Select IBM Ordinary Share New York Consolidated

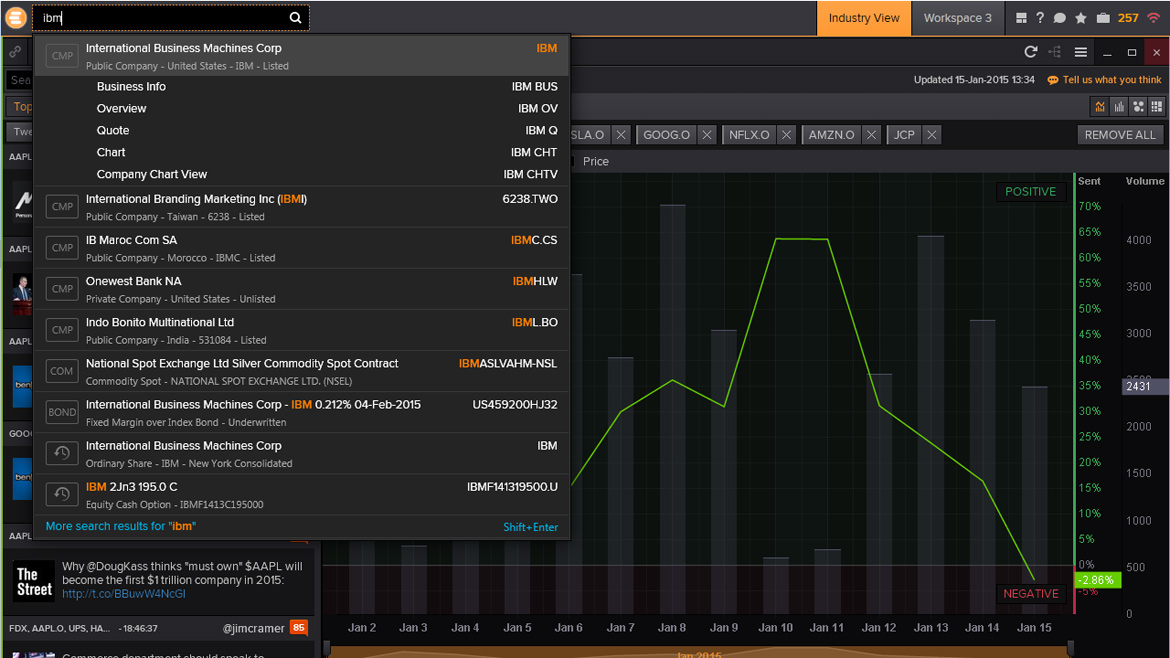coord(301,453)
